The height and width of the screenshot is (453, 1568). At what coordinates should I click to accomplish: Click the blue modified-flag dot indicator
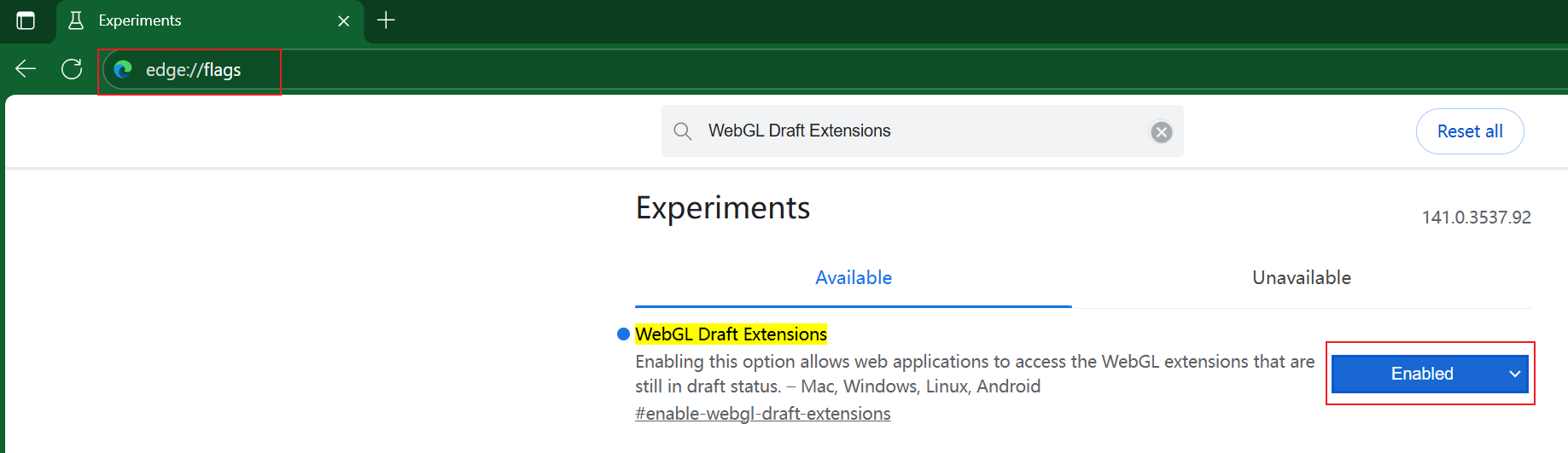click(x=623, y=334)
